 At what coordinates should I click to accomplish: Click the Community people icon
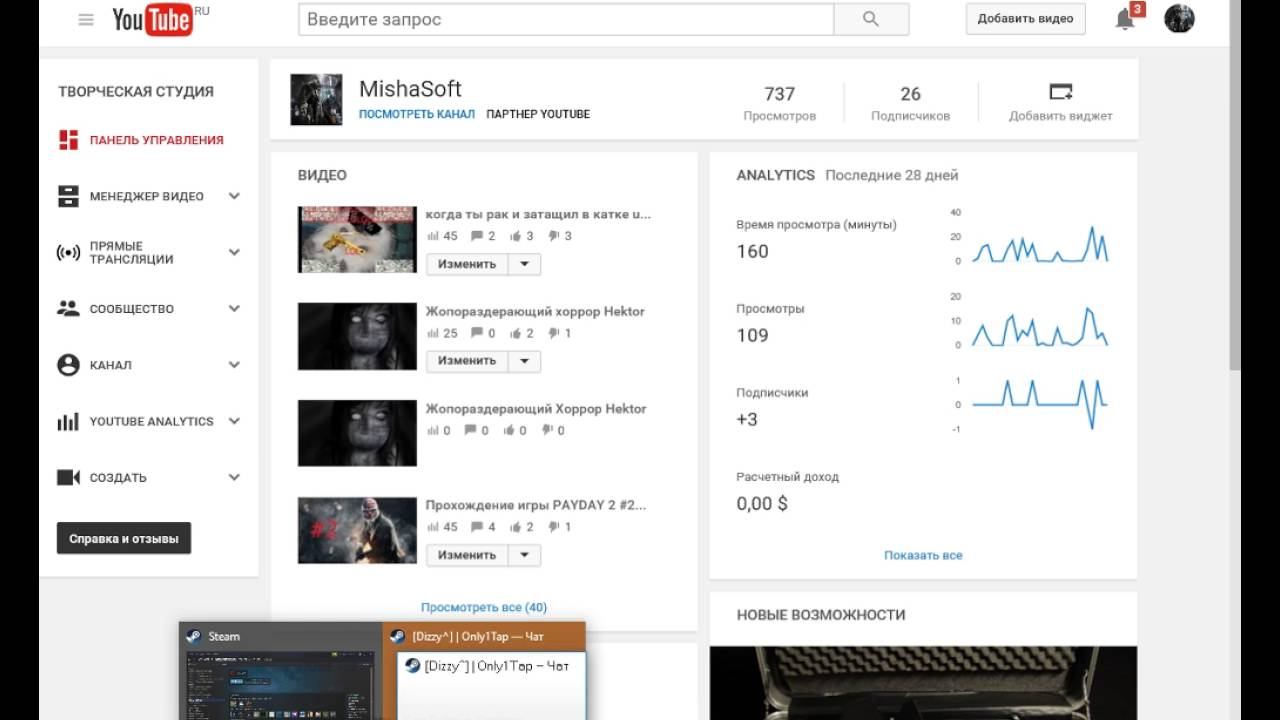[68, 309]
